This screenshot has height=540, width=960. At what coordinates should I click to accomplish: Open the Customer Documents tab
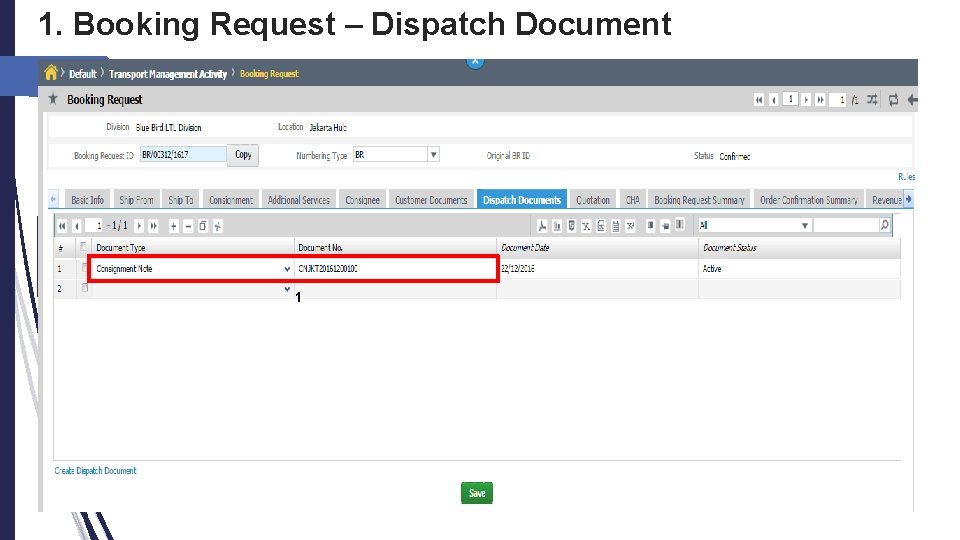(431, 200)
